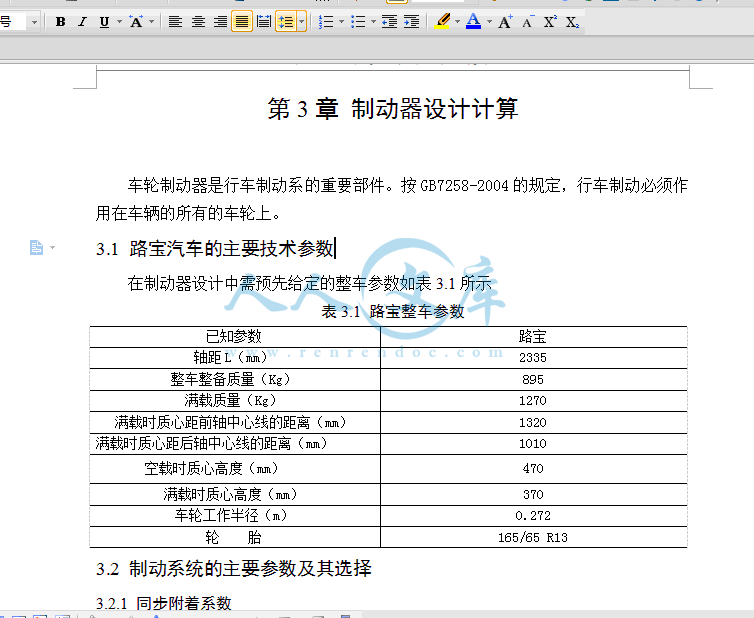Click heading 3.1 路宝汽车的主要技术参数
Image resolution: width=754 pixels, height=618 pixels.
(215, 249)
